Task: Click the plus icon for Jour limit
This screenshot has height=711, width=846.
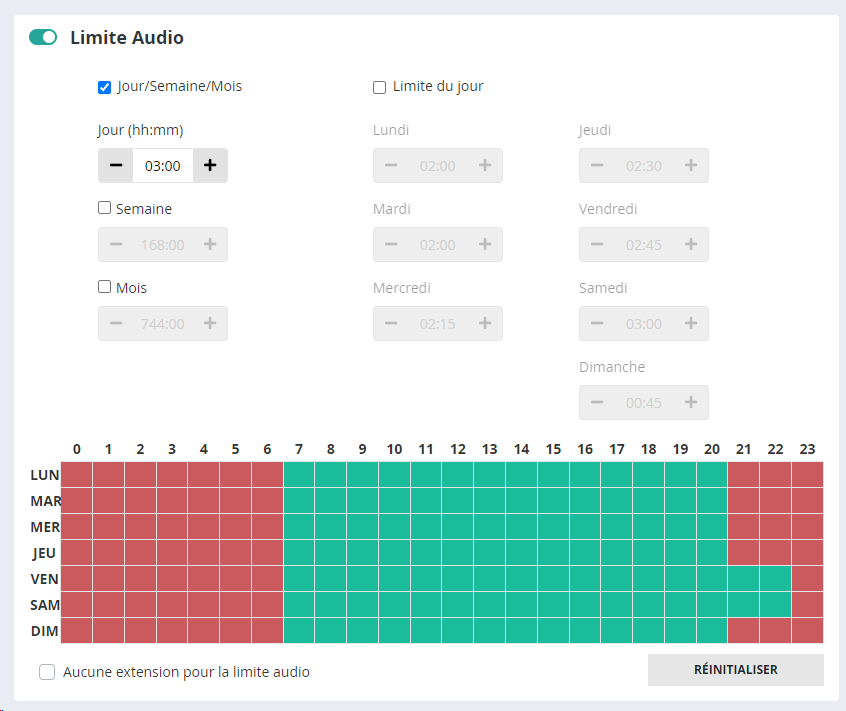Action: [210, 166]
